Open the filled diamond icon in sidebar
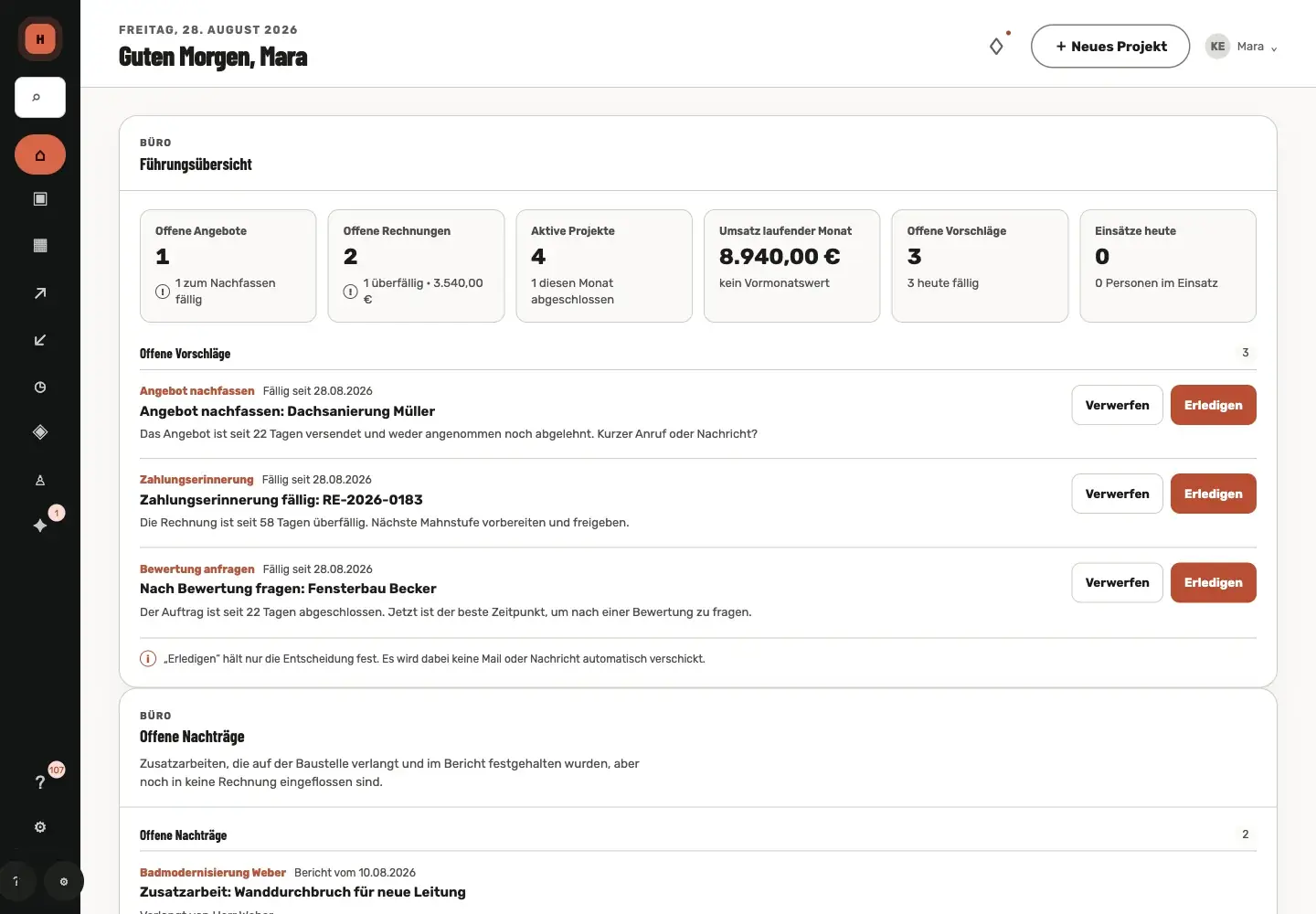Screen dimensions: 1316x914 [x=40, y=432]
